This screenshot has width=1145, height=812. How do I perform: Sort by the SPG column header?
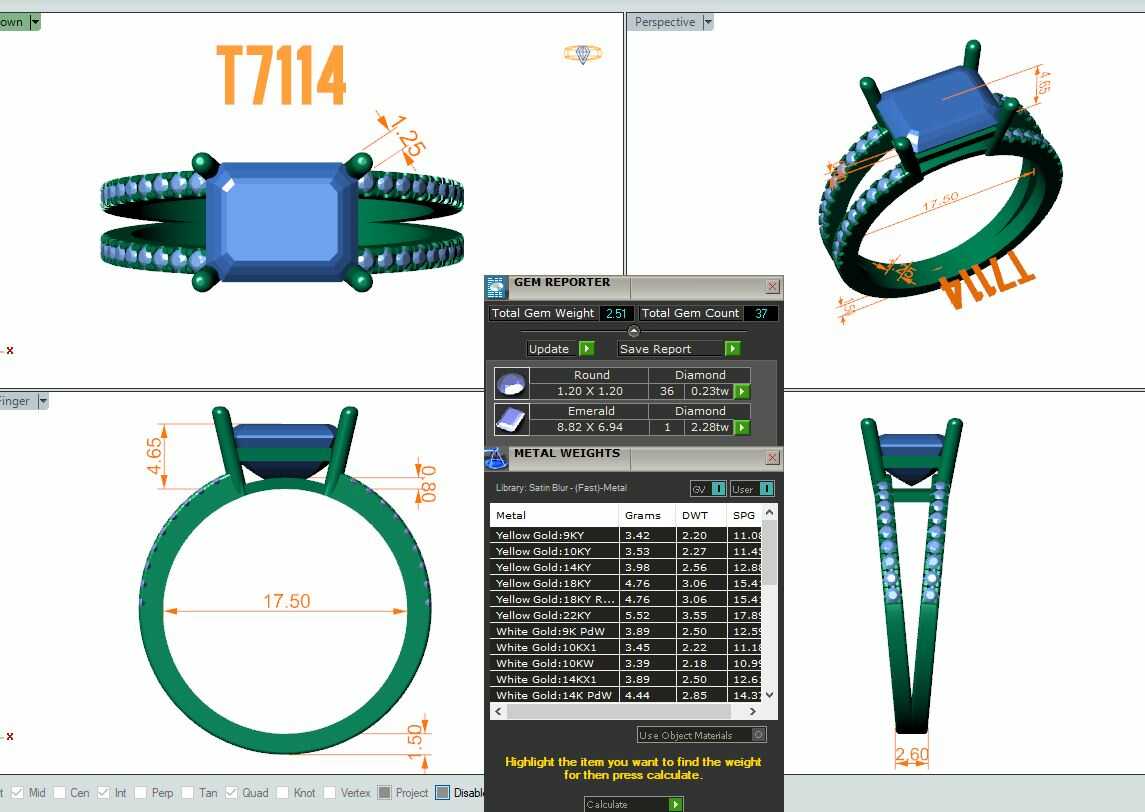(744, 515)
